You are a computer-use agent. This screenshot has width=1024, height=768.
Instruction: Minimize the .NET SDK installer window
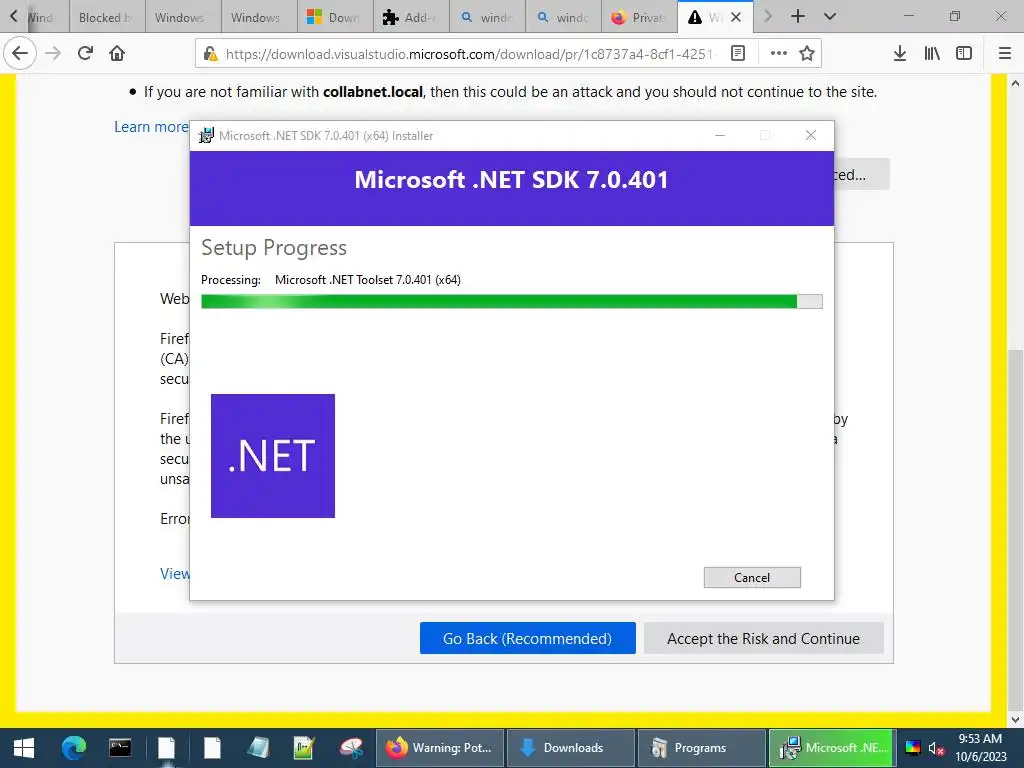pyautogui.click(x=720, y=135)
